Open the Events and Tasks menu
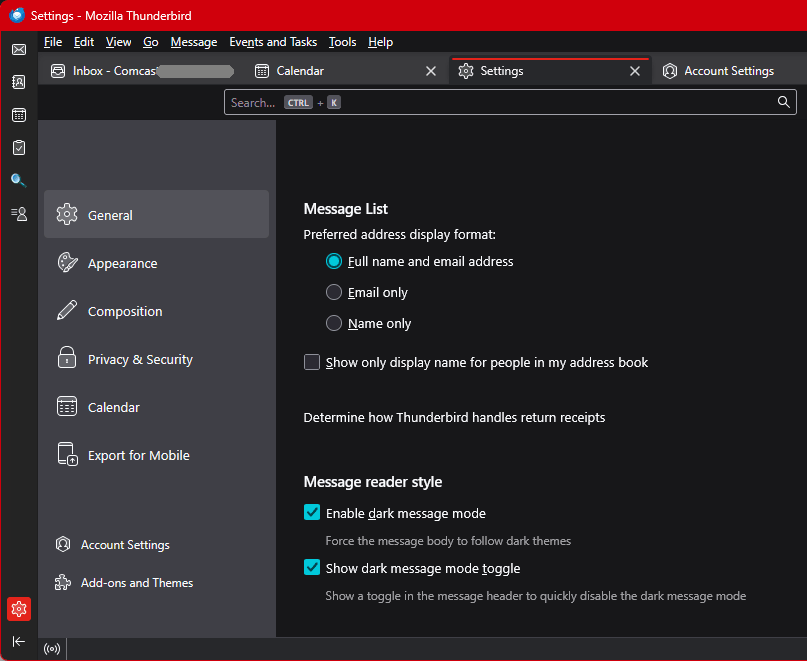This screenshot has height=661, width=807. click(273, 42)
